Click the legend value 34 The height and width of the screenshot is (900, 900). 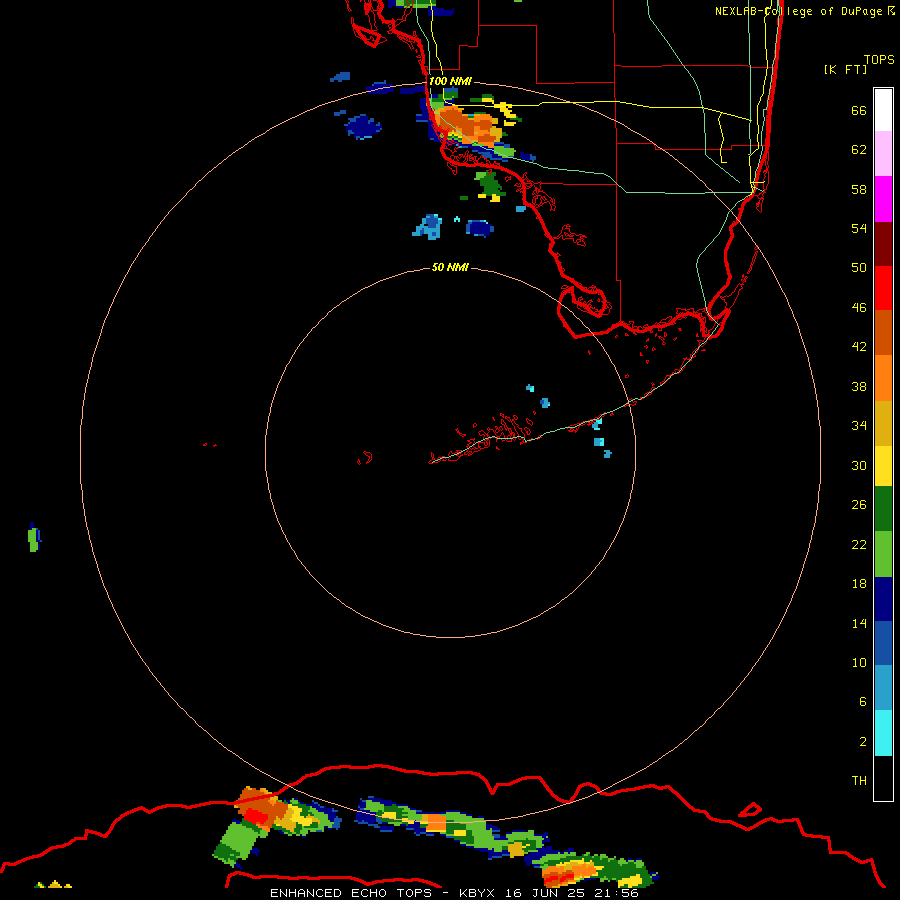pos(859,426)
